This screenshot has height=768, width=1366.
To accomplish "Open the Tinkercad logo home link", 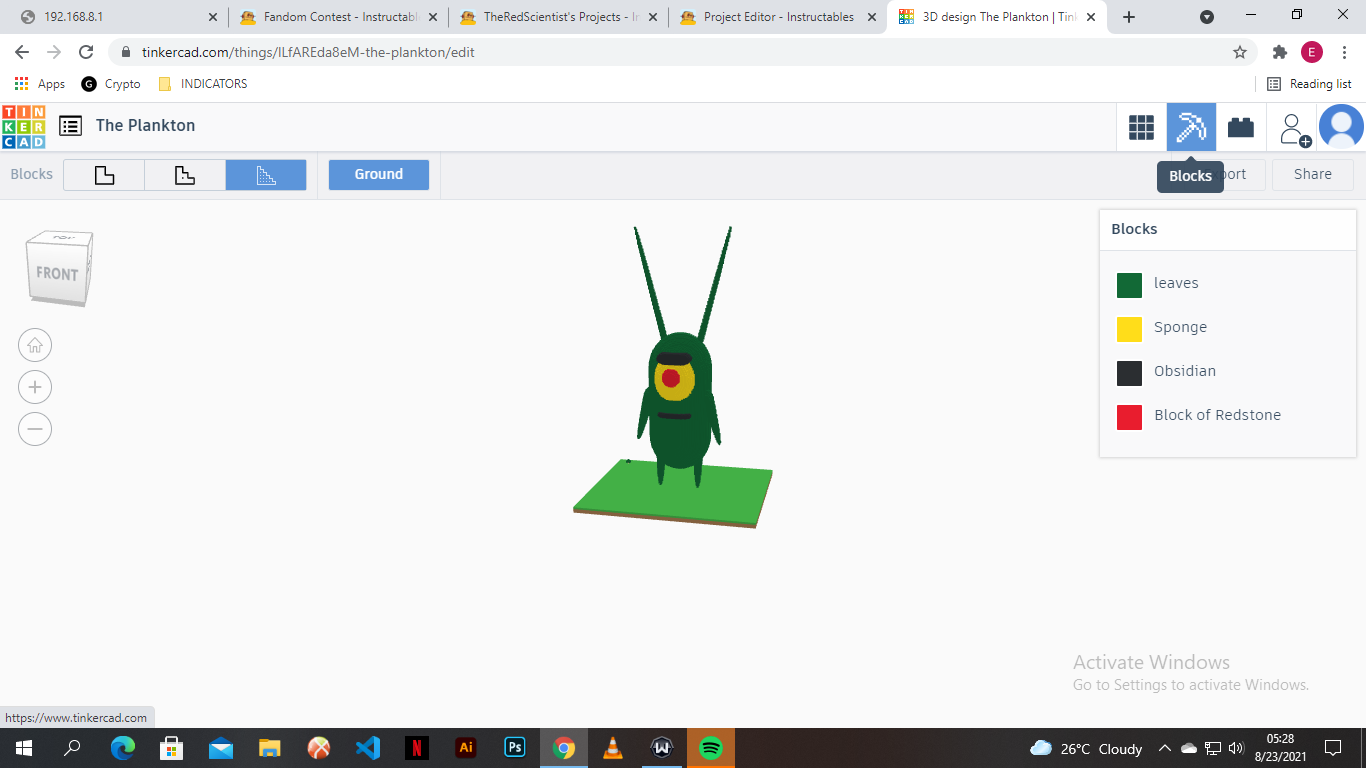I will pos(24,126).
